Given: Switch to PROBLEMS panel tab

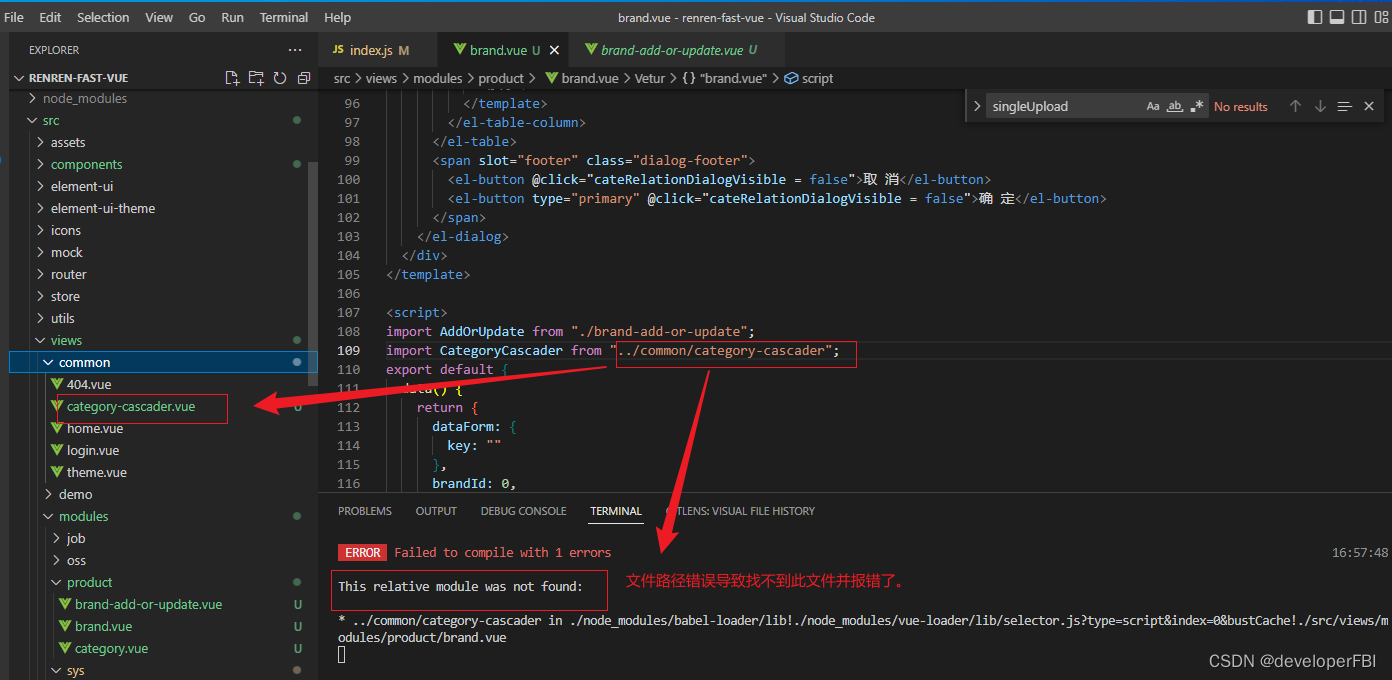Looking at the screenshot, I should coord(365,511).
